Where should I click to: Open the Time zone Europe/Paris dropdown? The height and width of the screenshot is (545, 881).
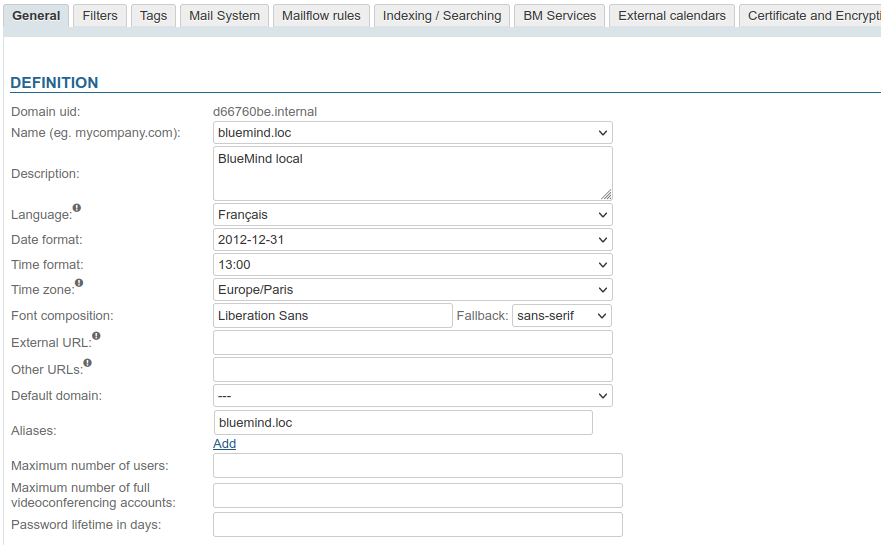pyautogui.click(x=412, y=290)
